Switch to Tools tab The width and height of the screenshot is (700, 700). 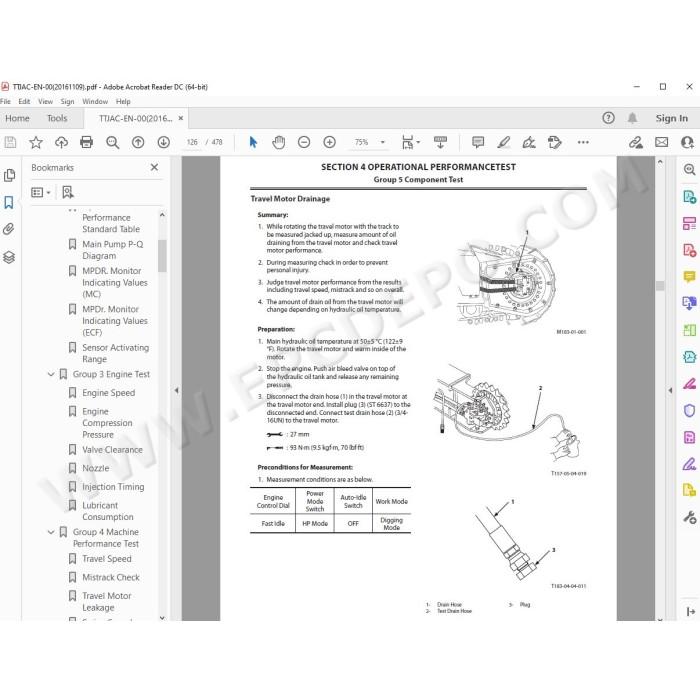[x=57, y=118]
